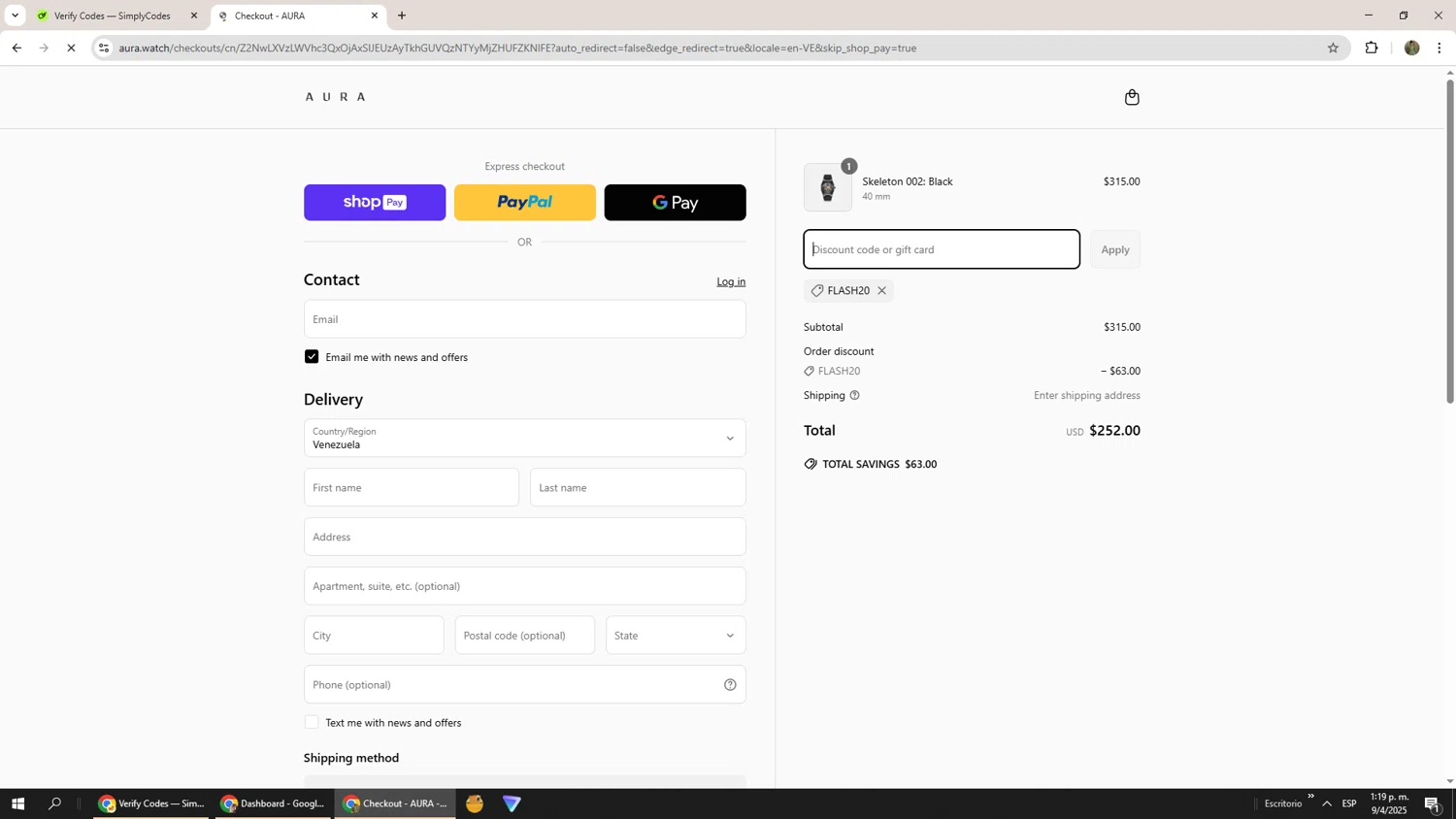This screenshot has width=1456, height=819.
Task: Open Windows taskbar search
Action: coord(55,803)
